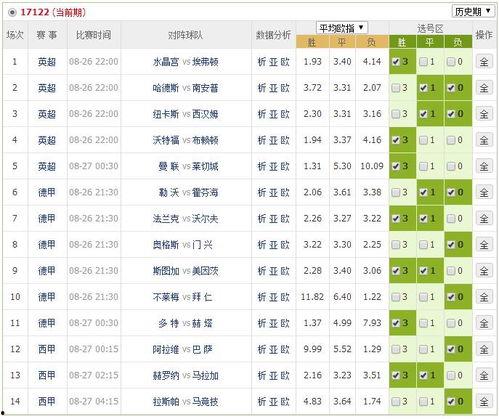The image size is (499, 419).
Task: Click home team 赫罗纳
Action: tap(166, 375)
